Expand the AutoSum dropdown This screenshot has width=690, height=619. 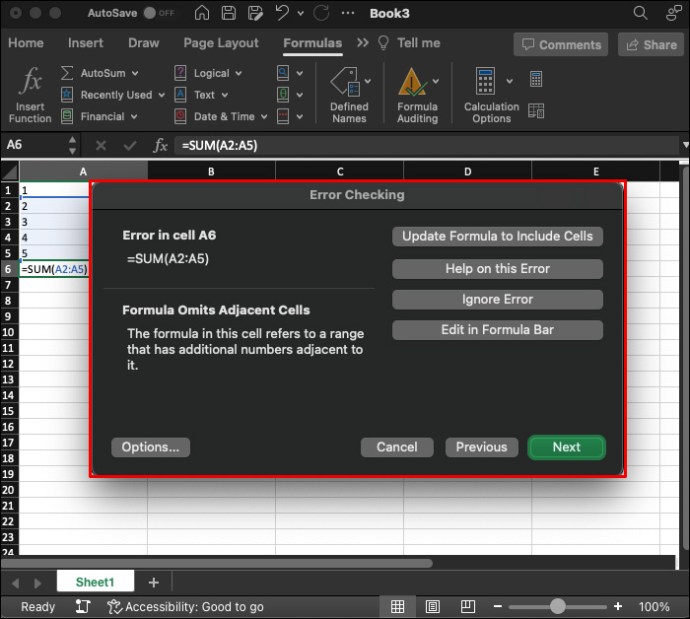(134, 73)
